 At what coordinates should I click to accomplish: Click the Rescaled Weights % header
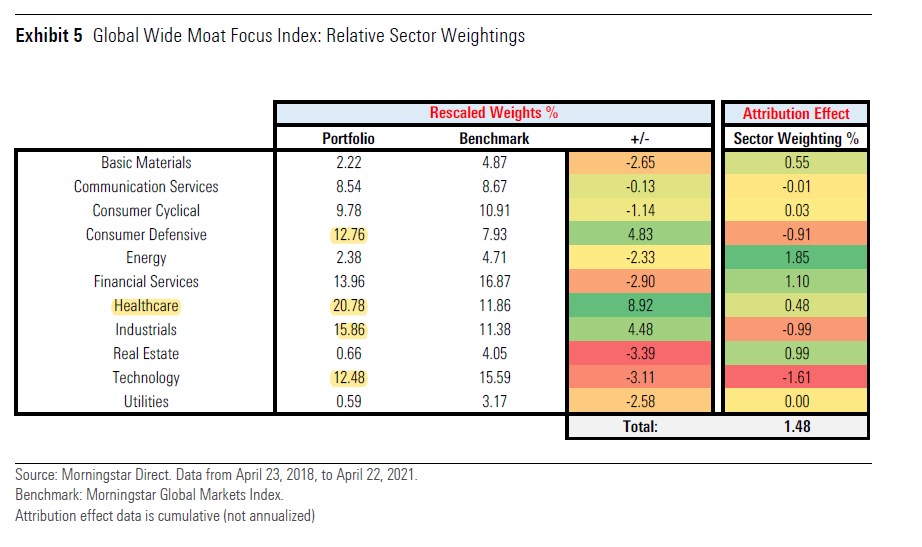coord(493,113)
